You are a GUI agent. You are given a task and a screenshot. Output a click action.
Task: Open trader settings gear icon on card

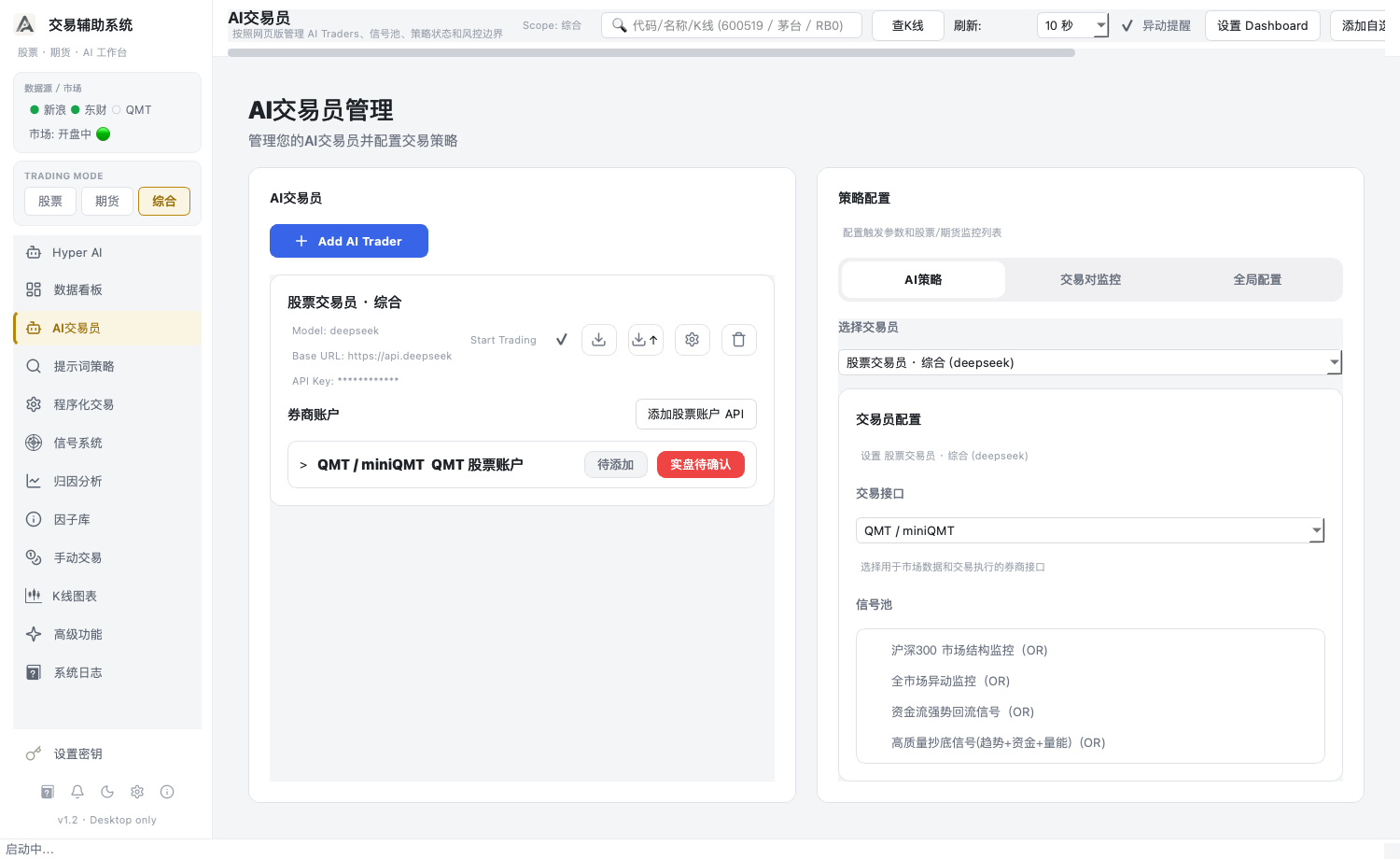(693, 340)
